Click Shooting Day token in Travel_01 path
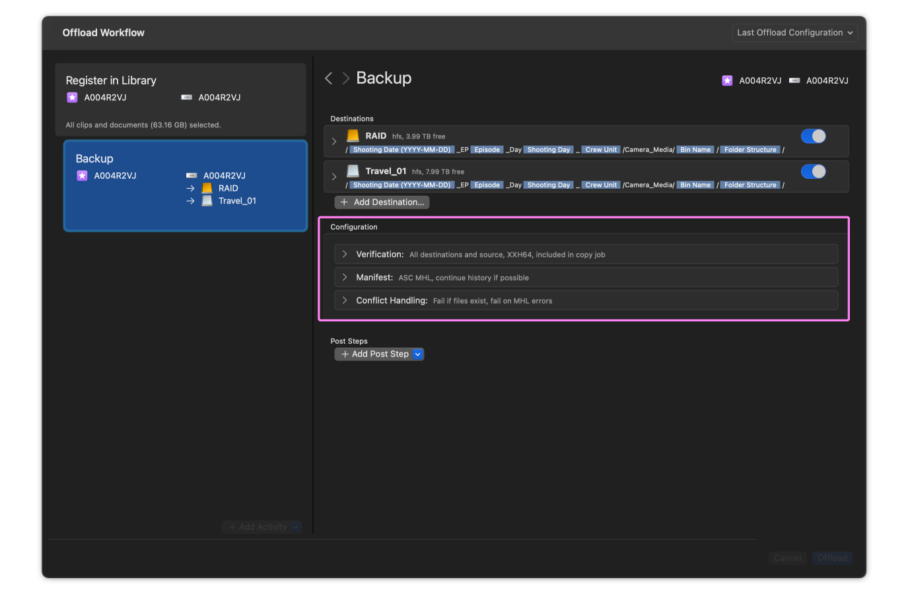This screenshot has height=594, width=908. [548, 185]
